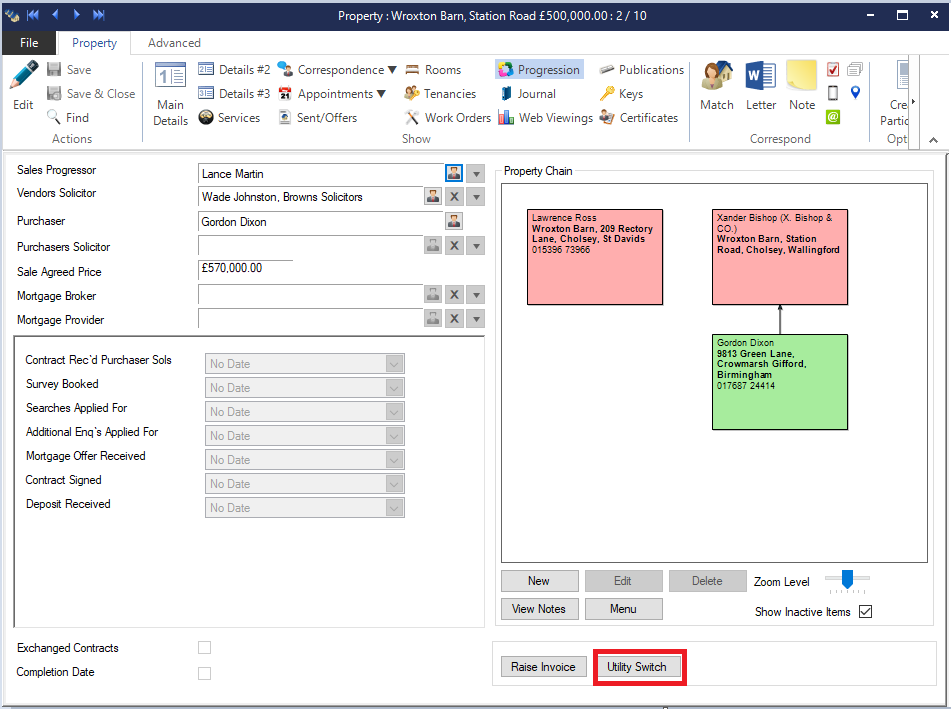Jump to the last record arrow
The image size is (951, 709).
point(98,15)
